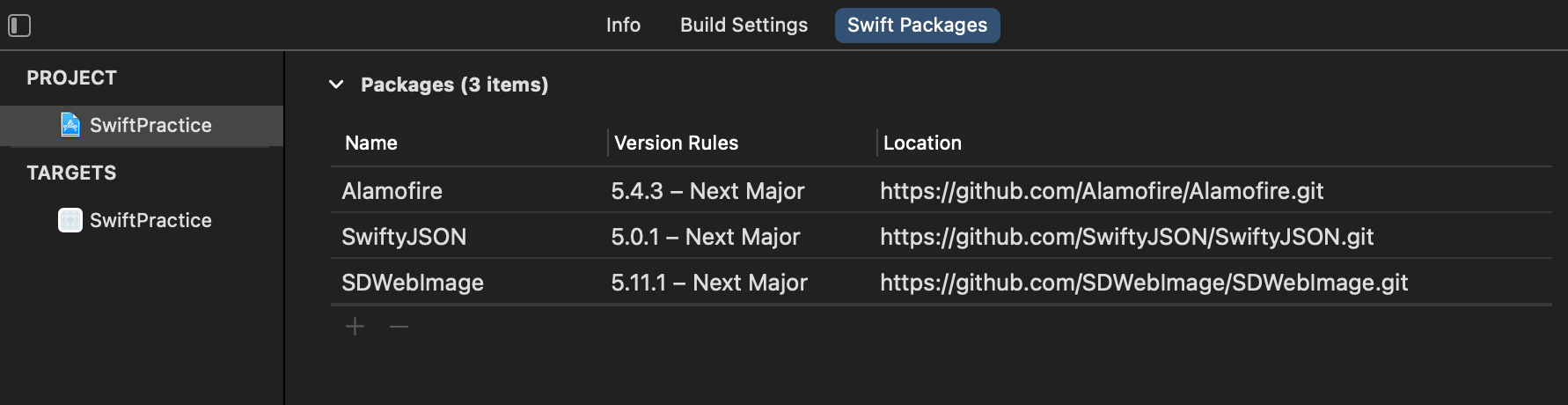The width and height of the screenshot is (1568, 405).
Task: Switch to Build Settings tab
Action: coord(744,25)
